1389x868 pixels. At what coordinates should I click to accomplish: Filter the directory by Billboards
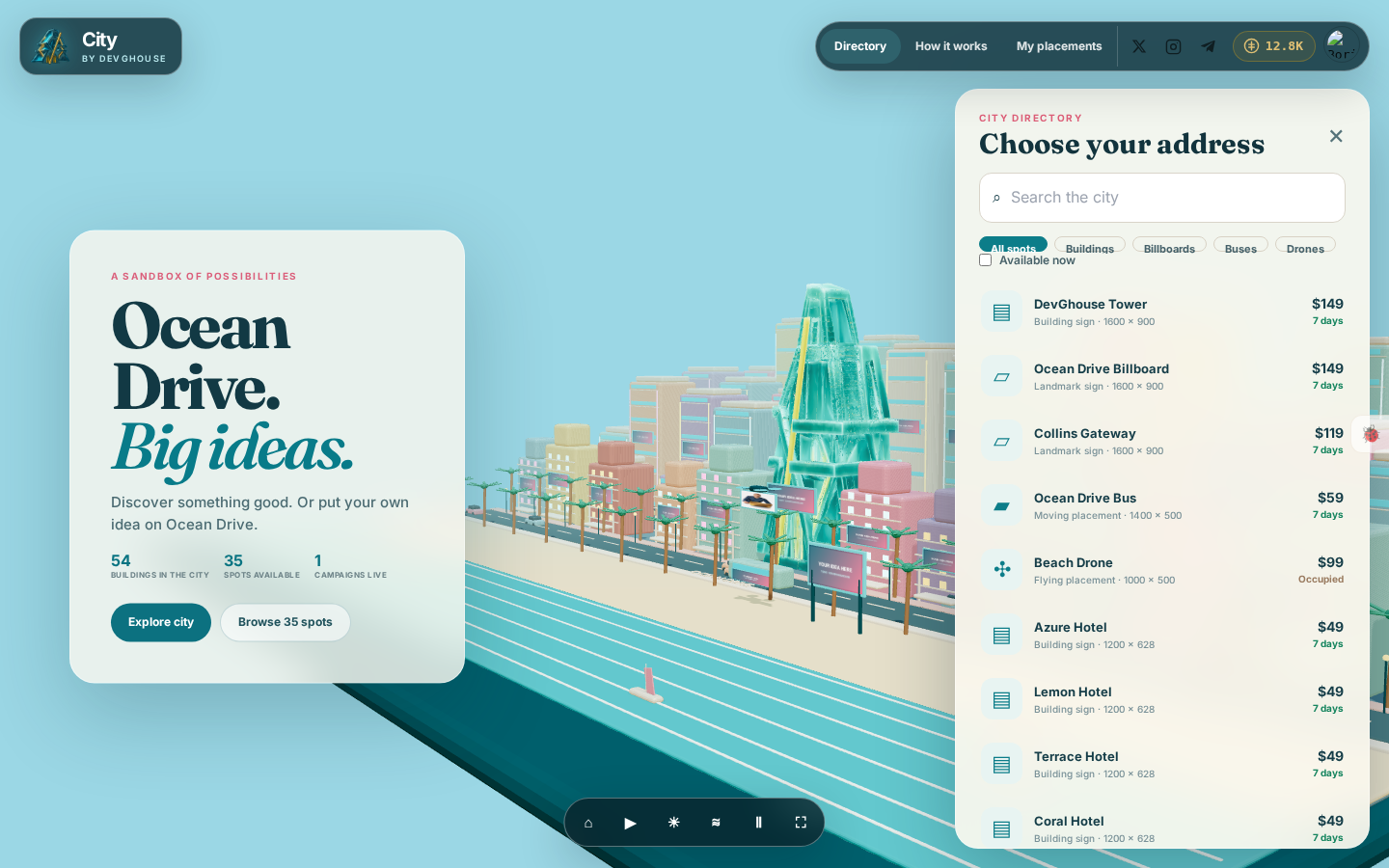point(1169,245)
